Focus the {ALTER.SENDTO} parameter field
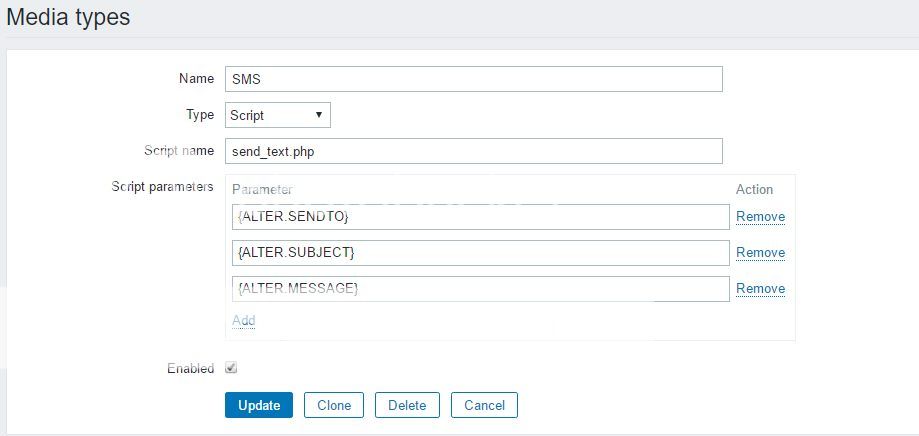919x436 pixels. (480, 217)
